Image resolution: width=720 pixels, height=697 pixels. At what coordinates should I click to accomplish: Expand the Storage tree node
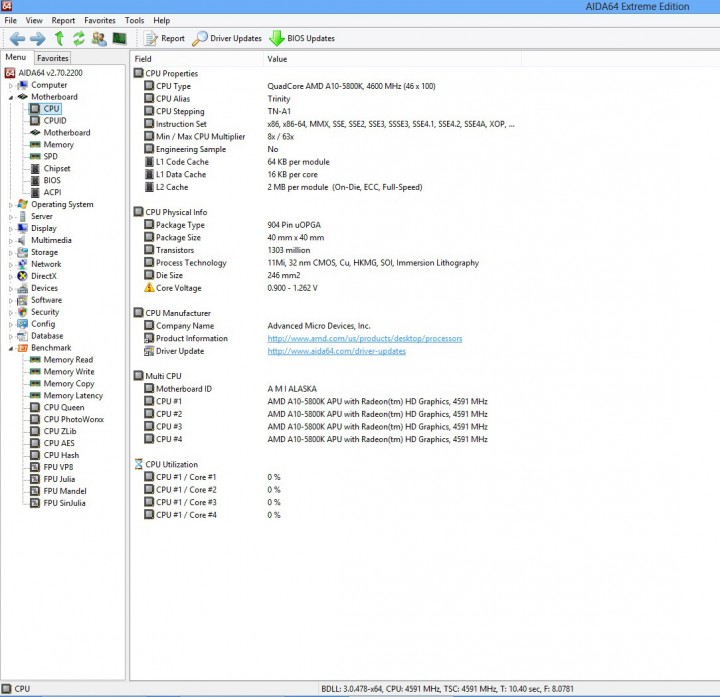click(11, 253)
